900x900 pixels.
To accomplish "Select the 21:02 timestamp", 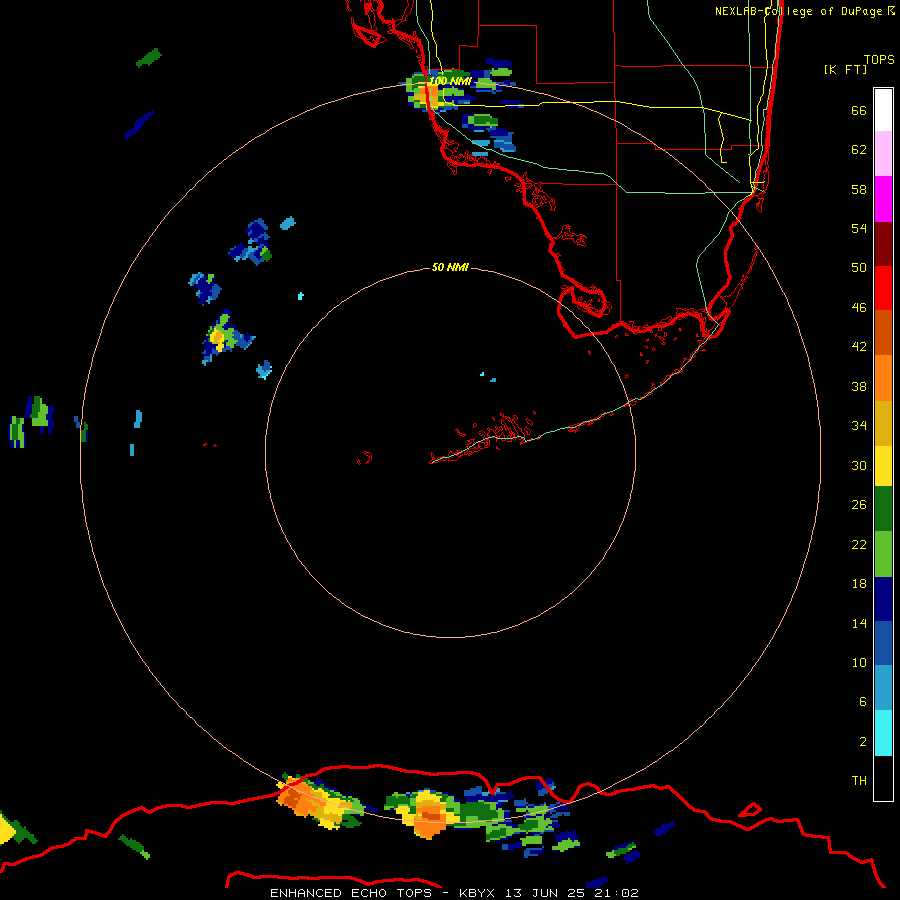I will pyautogui.click(x=617, y=893).
